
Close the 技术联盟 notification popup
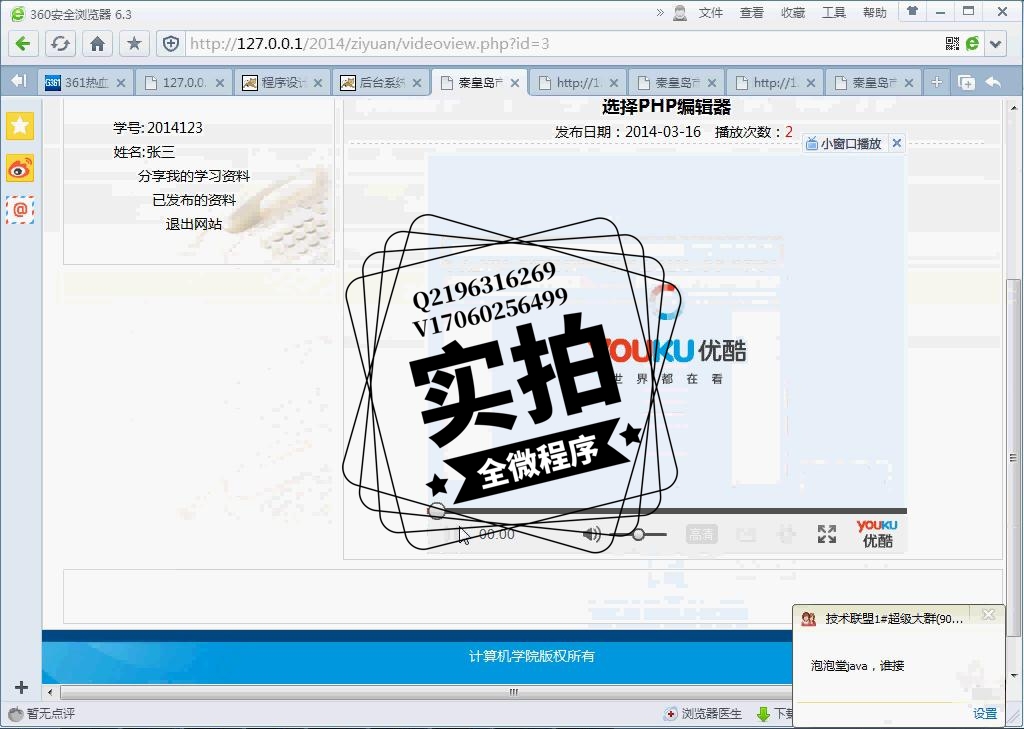[x=989, y=615]
